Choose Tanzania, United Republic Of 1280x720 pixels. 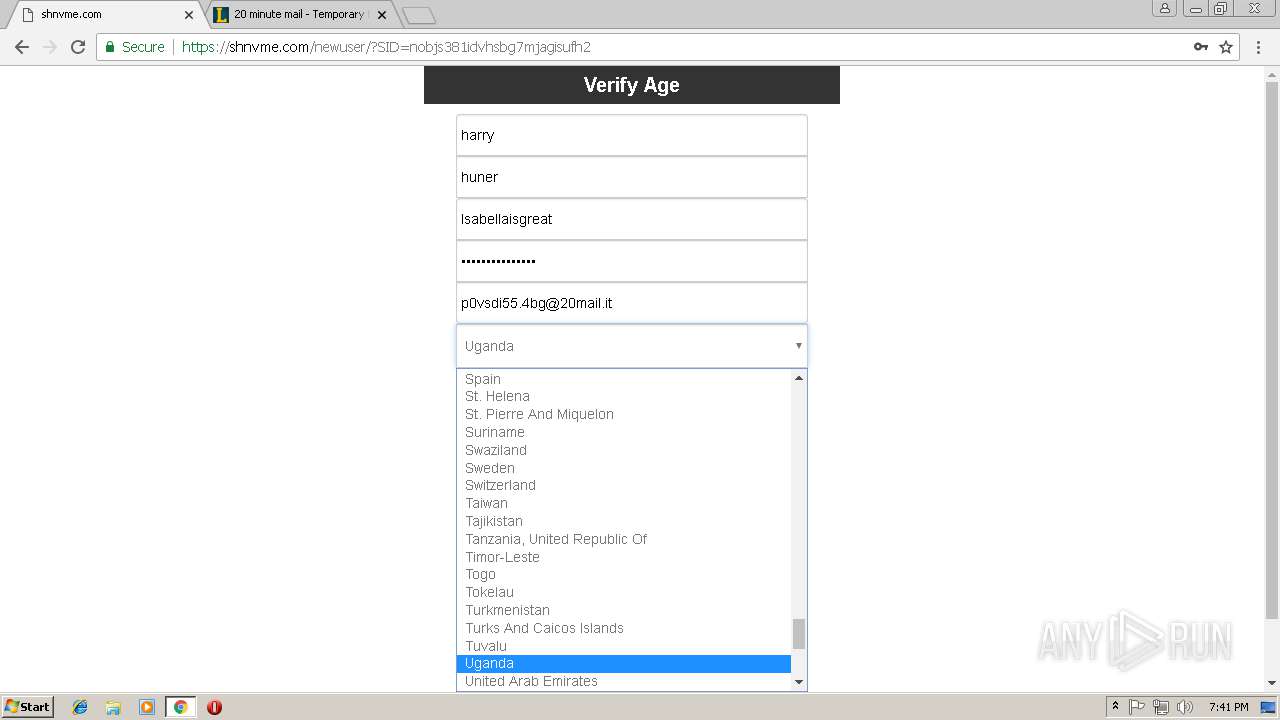click(624, 539)
